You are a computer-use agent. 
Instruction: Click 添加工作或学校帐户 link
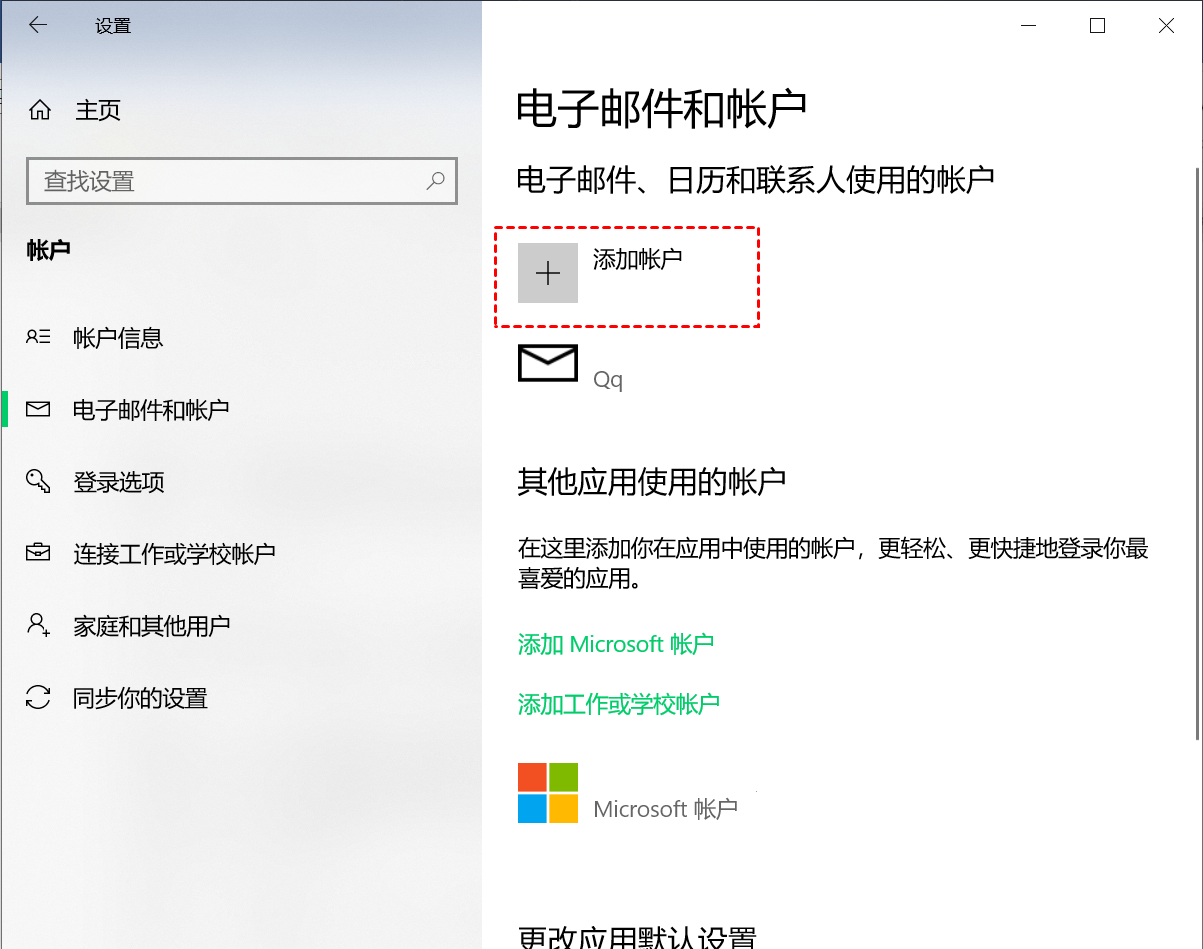pyautogui.click(x=619, y=704)
